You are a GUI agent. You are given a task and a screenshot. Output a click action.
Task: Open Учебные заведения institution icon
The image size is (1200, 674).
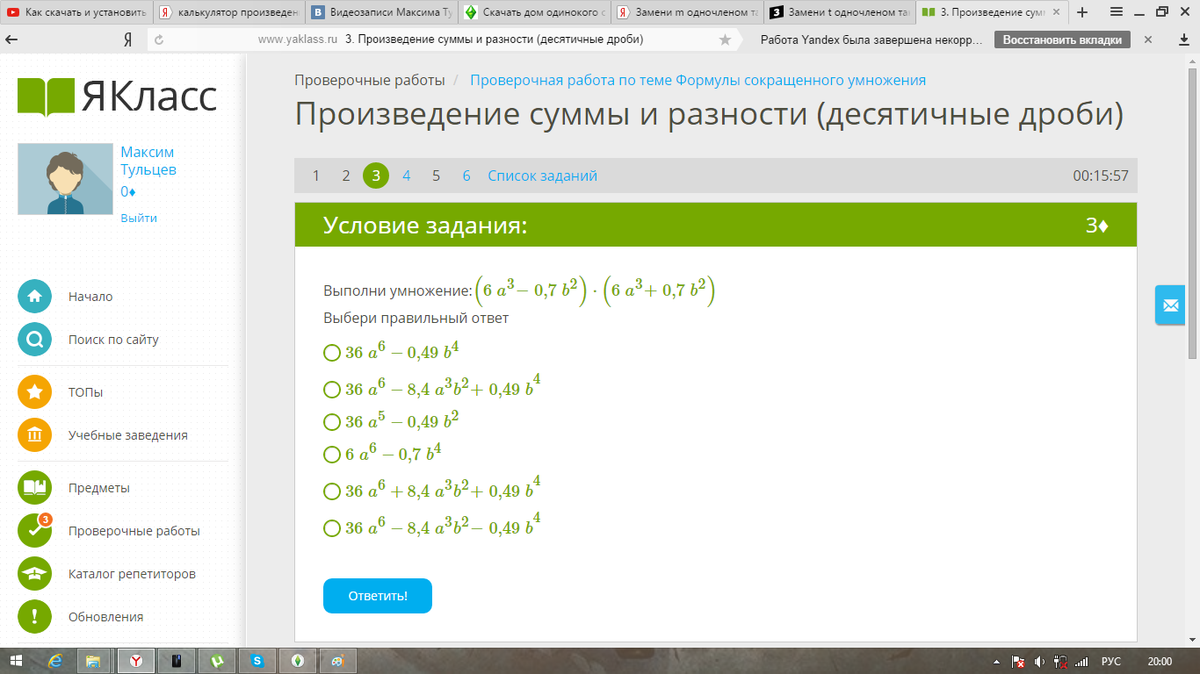click(35, 435)
